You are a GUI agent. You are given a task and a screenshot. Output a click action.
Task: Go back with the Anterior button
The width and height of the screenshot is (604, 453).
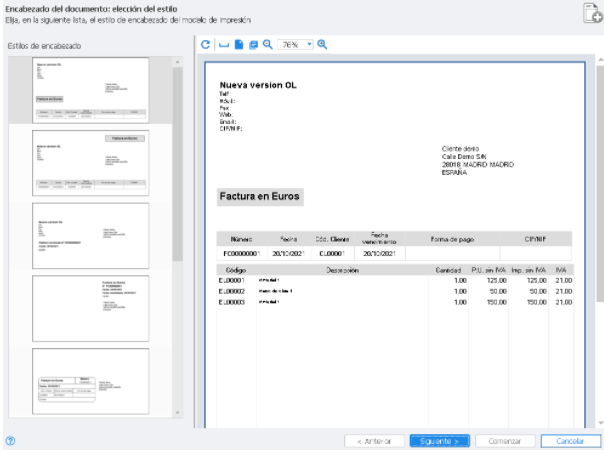[x=374, y=441]
